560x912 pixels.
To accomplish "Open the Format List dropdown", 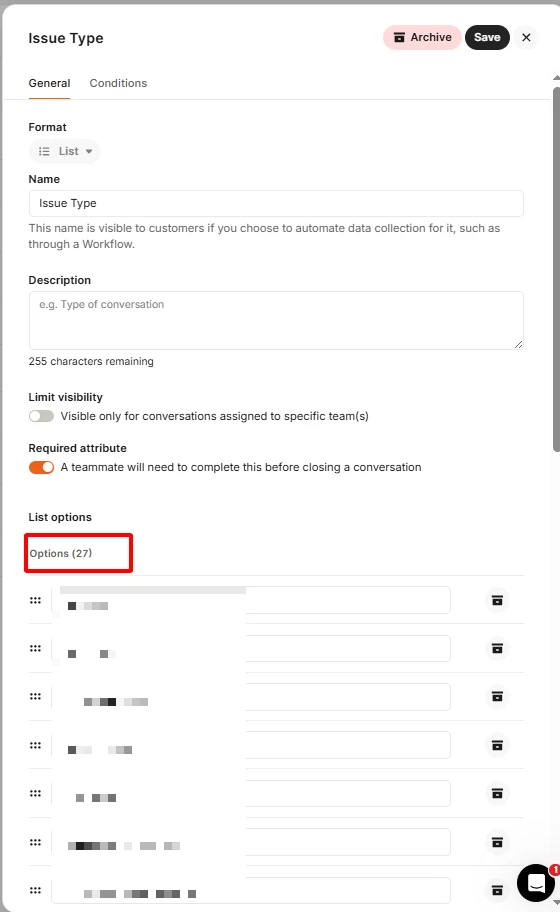I will pos(65,151).
